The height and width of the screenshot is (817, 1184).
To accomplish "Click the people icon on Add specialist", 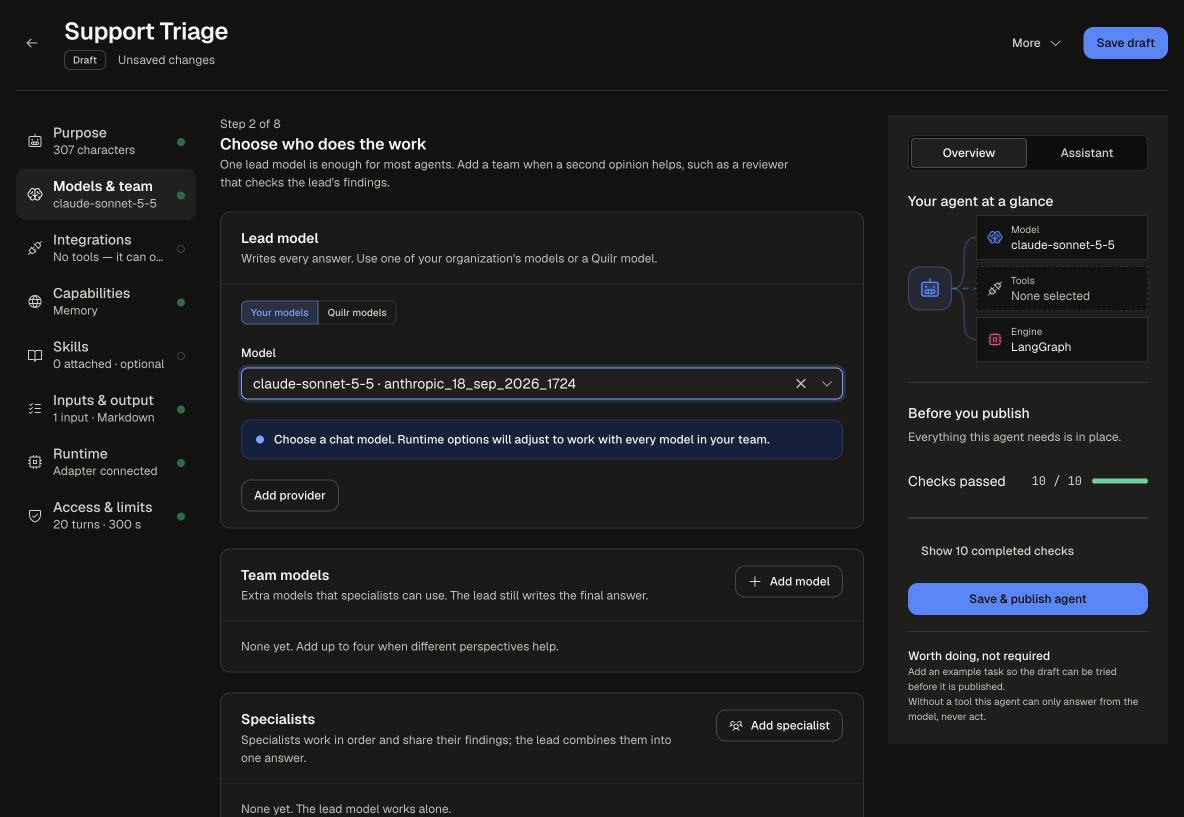I will click(x=735, y=726).
